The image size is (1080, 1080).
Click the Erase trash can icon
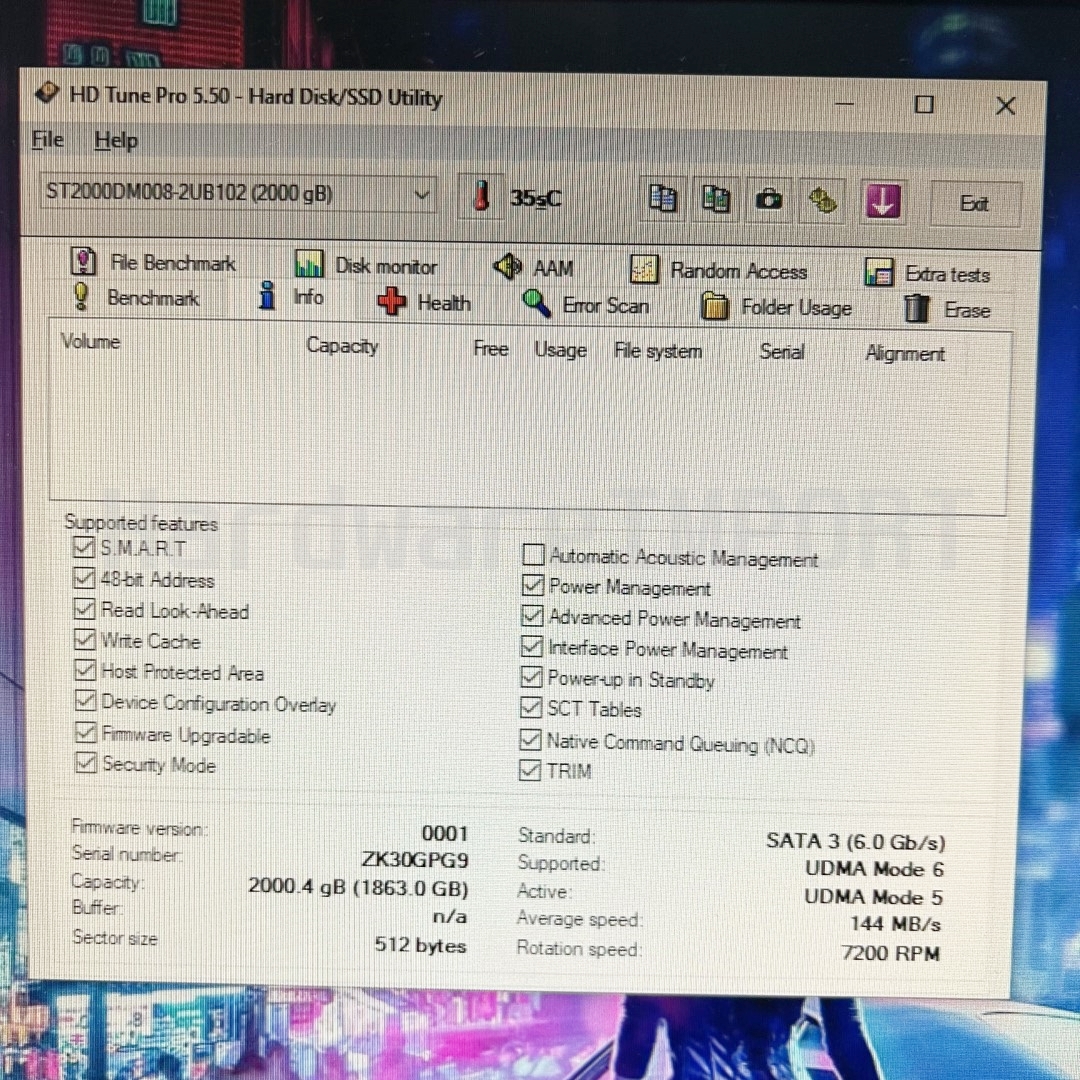[x=917, y=309]
